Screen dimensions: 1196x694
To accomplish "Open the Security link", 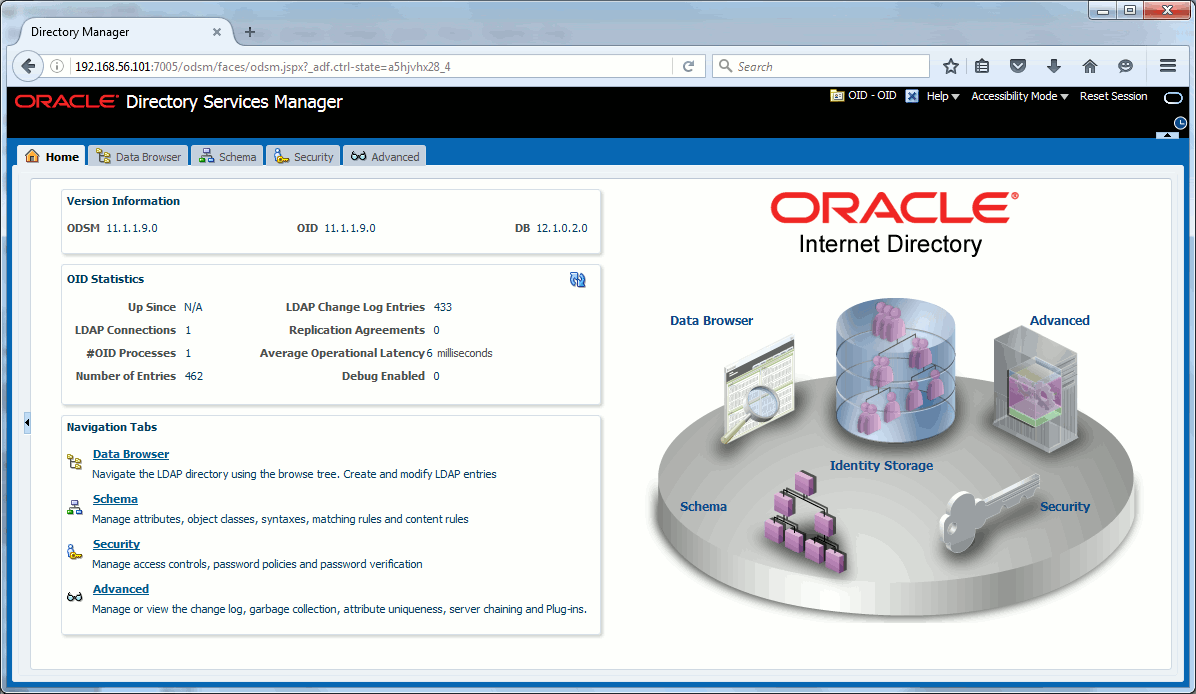I will [x=116, y=544].
